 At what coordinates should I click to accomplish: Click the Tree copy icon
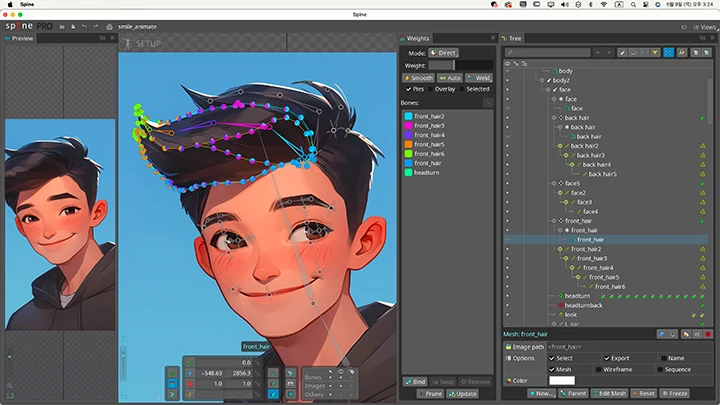pyautogui.click(x=695, y=53)
